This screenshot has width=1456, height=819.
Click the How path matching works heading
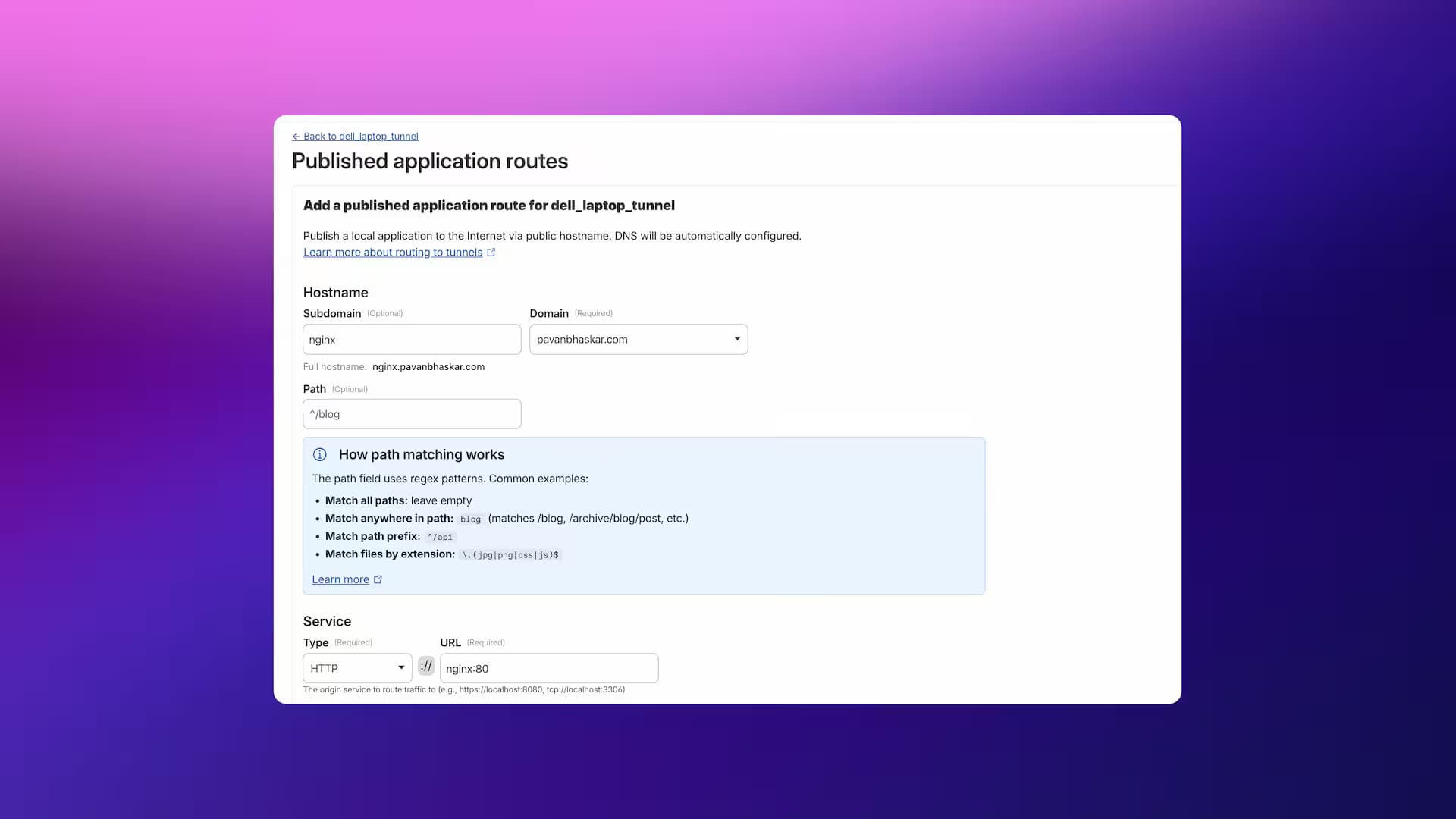(x=421, y=455)
